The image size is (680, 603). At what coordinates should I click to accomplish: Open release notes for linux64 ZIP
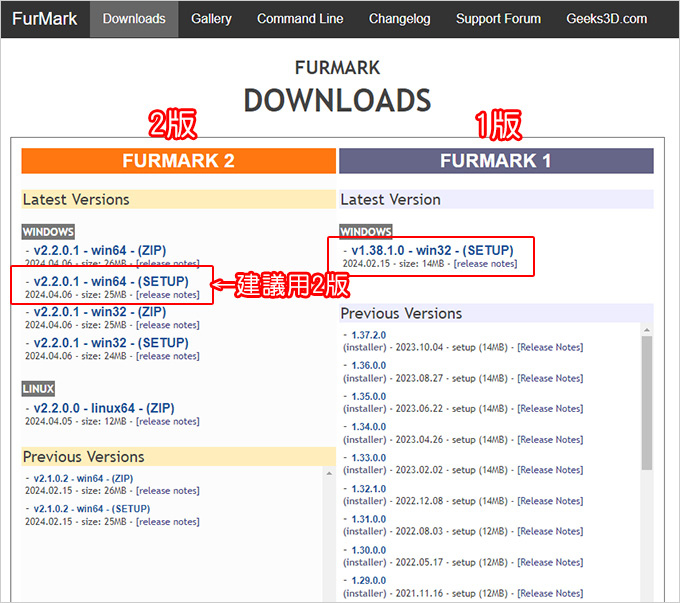(168, 422)
